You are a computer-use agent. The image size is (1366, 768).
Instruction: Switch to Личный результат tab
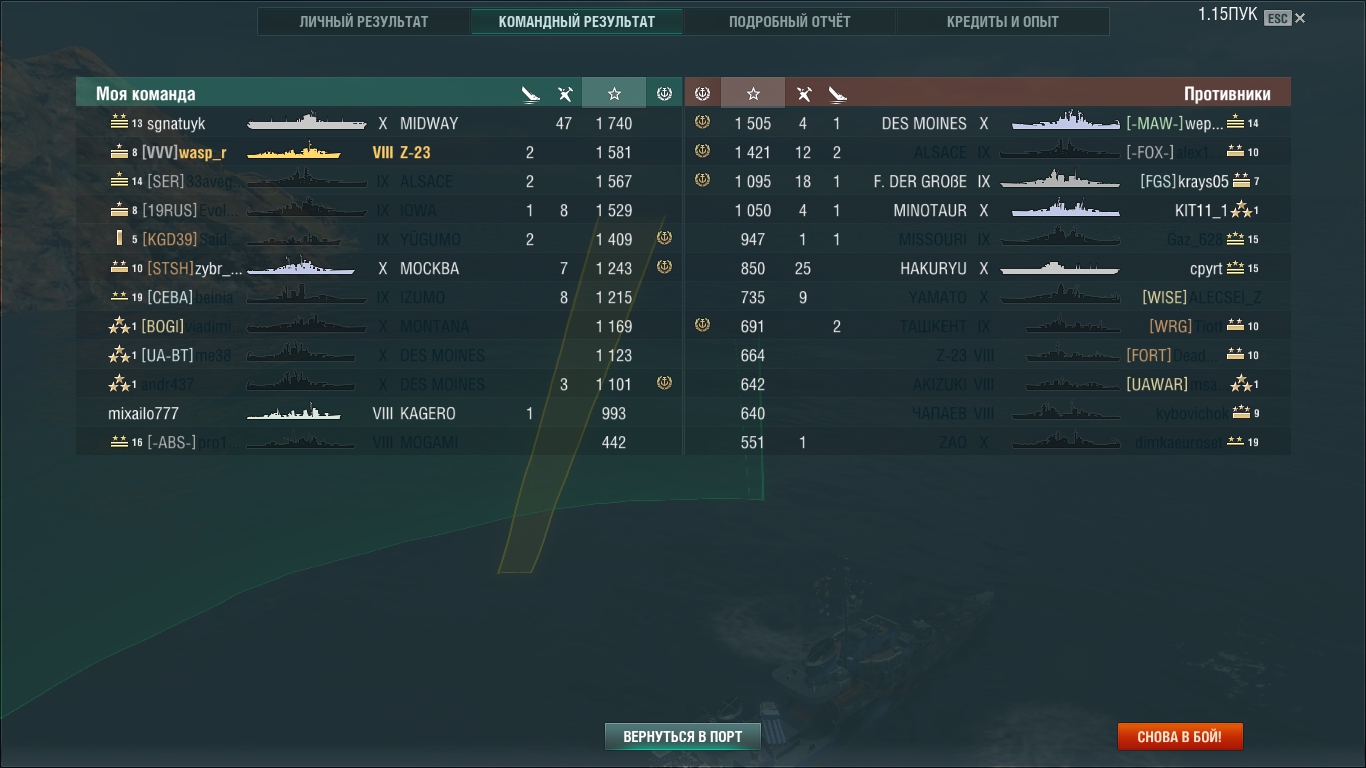pyautogui.click(x=364, y=21)
